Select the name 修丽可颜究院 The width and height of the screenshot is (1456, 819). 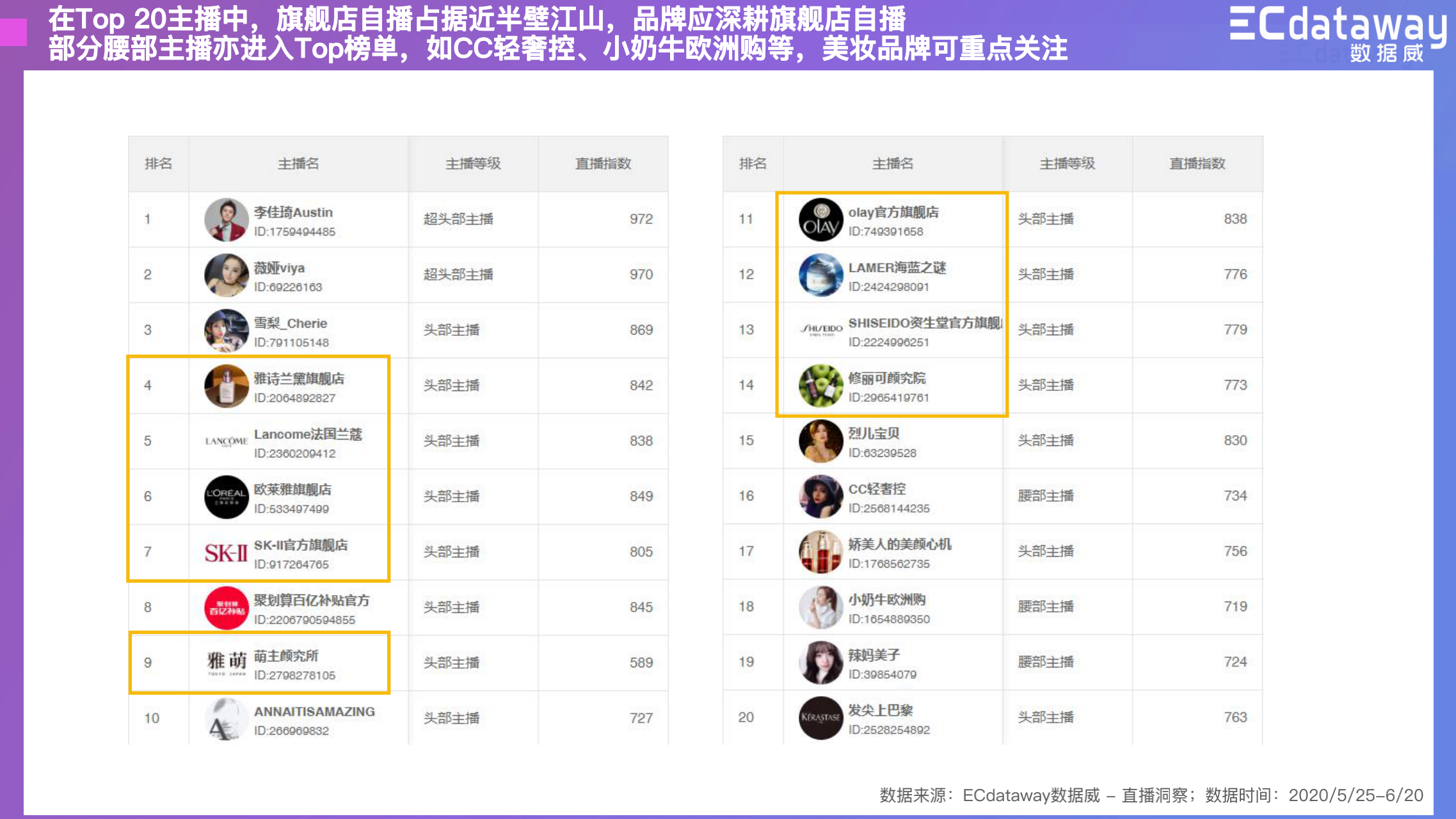886,379
